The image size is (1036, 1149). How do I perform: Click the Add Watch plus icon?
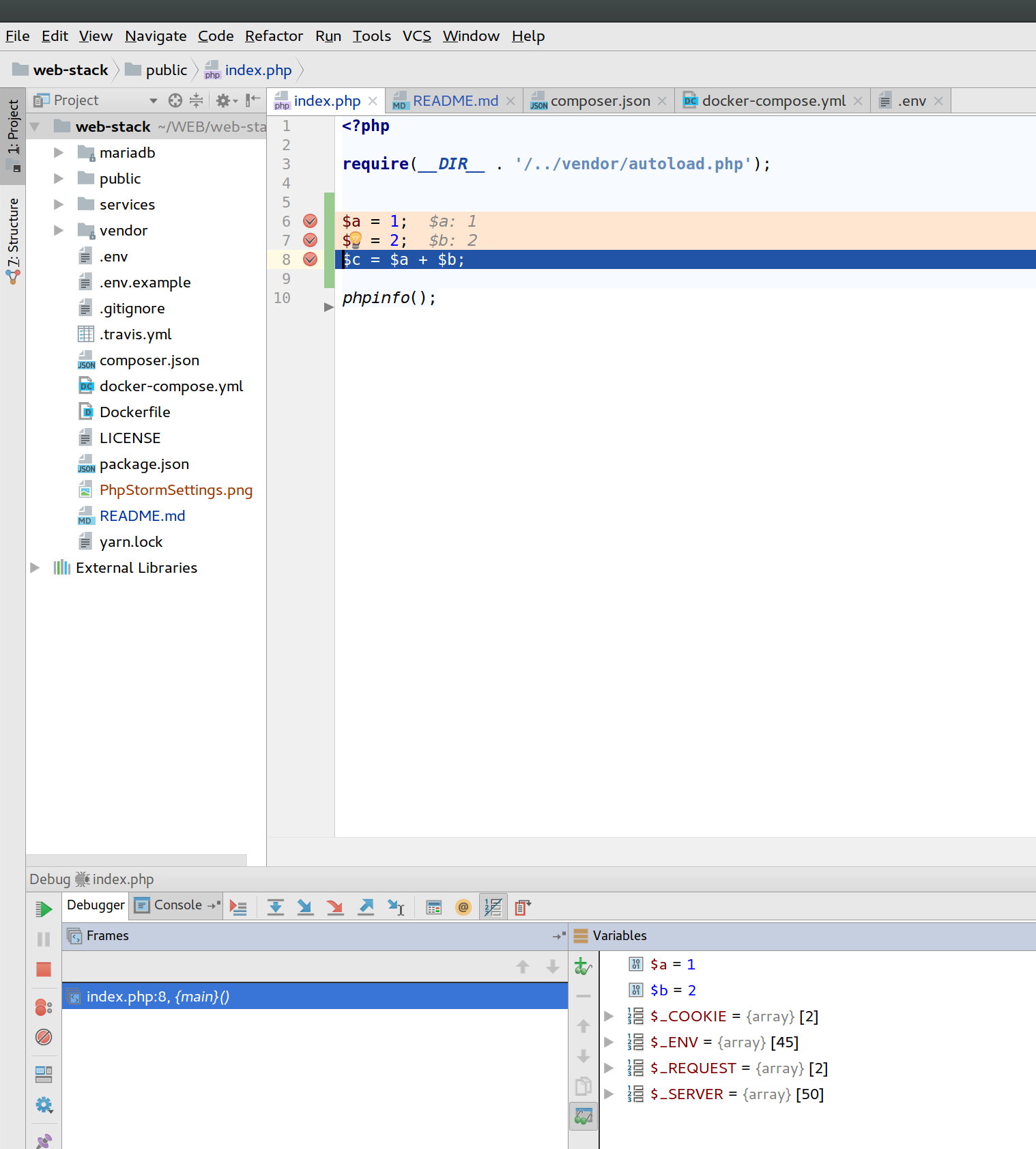583,965
